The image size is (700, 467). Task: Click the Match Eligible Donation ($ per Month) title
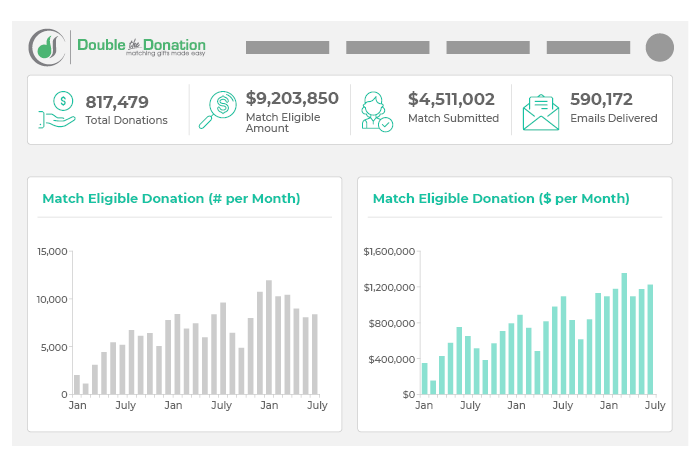pos(501,198)
